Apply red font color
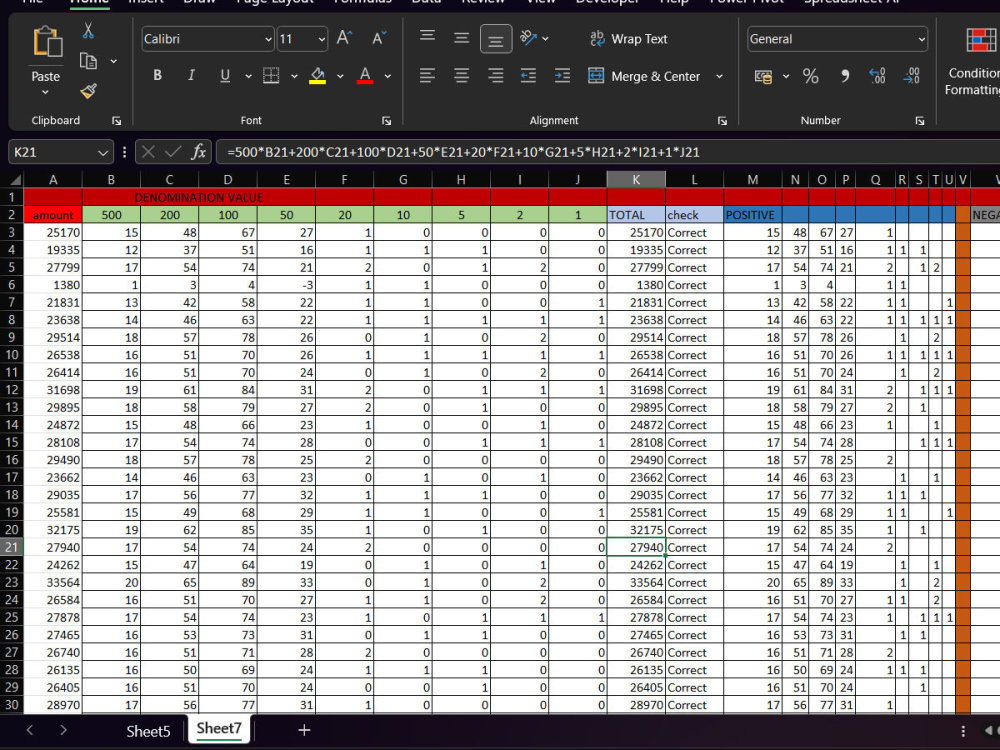1000x750 pixels. coord(365,76)
